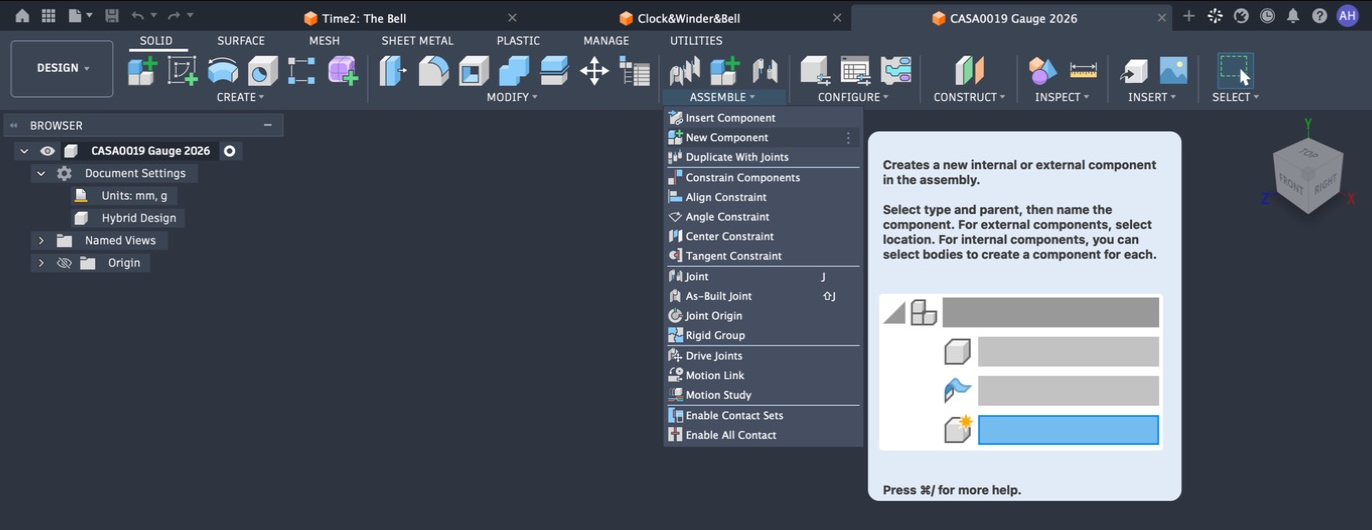Screen dimensions: 1372x530
Task: Select the purple Create Form icon
Action: point(342,71)
